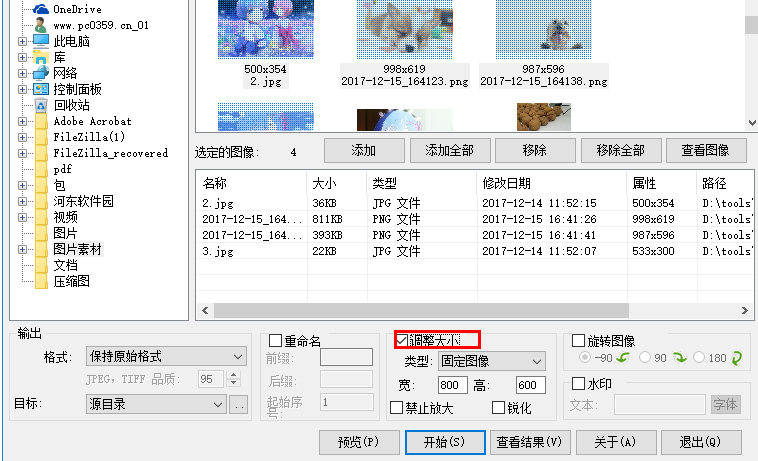This screenshot has width=758, height=461.
Task: Expand the 库 tree node
Action: (22, 57)
